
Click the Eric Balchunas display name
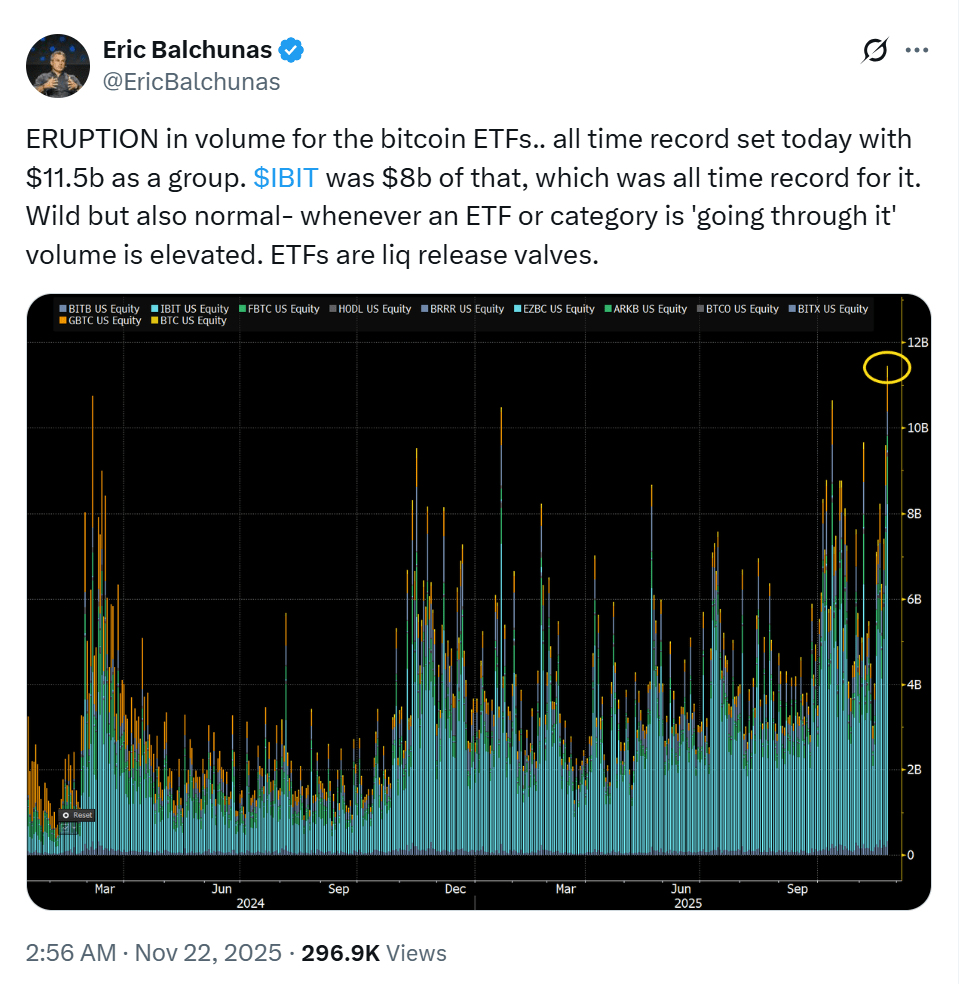coord(187,50)
